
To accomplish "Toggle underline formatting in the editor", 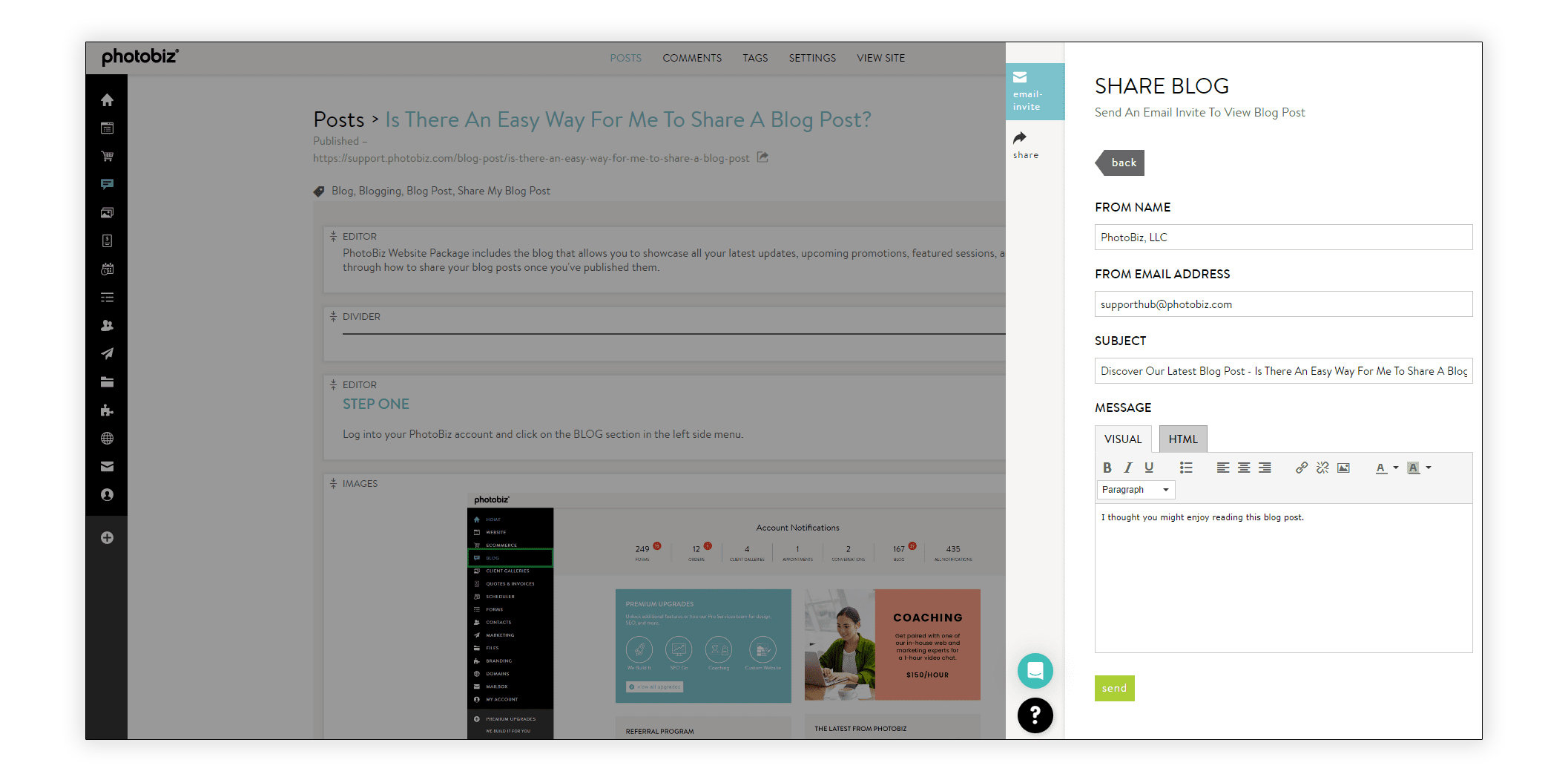I will tap(1149, 468).
